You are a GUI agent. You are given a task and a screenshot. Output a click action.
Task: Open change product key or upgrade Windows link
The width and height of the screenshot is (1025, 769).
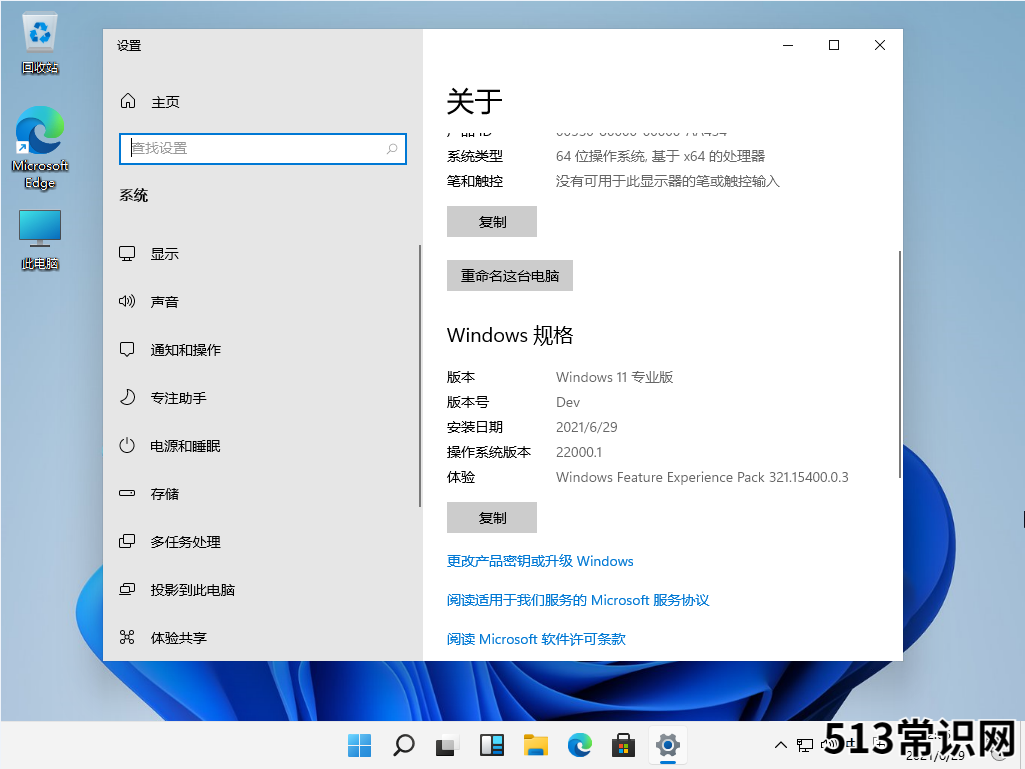[x=540, y=561]
